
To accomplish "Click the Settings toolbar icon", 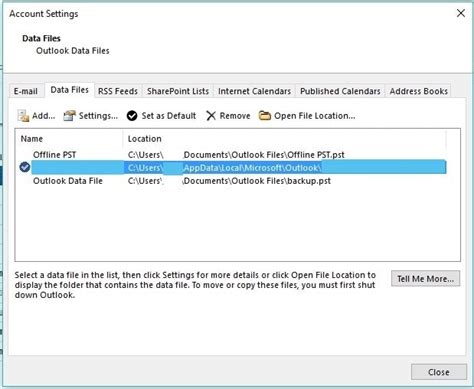I will point(70,116).
